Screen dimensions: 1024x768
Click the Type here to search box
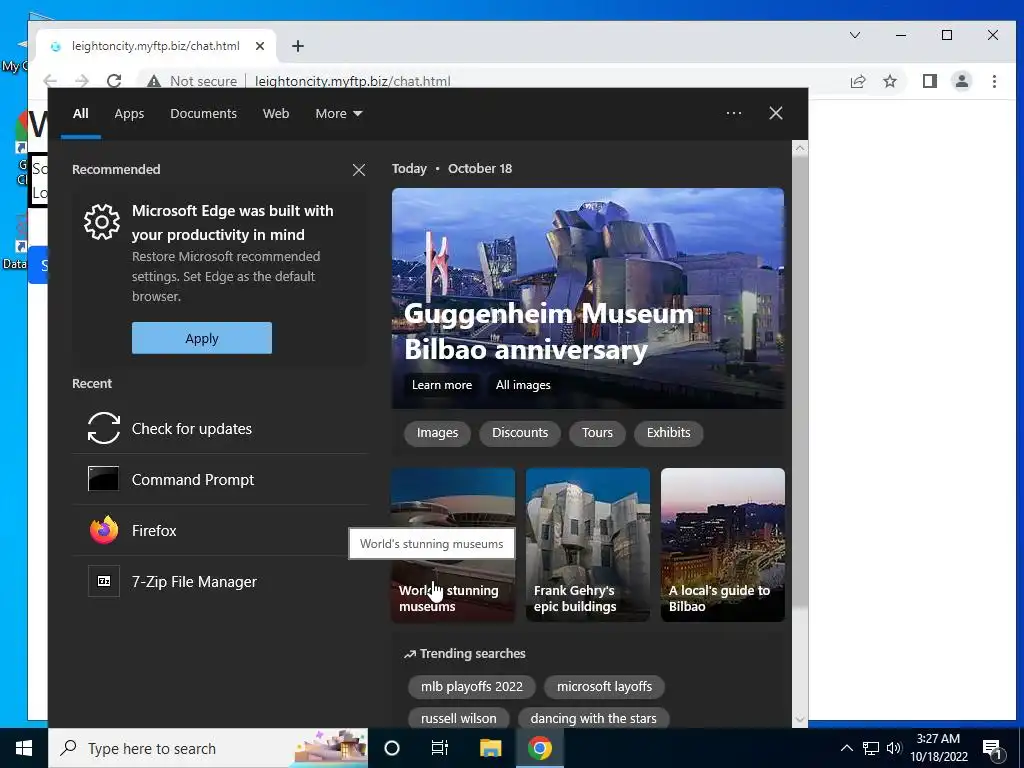pyautogui.click(x=209, y=748)
